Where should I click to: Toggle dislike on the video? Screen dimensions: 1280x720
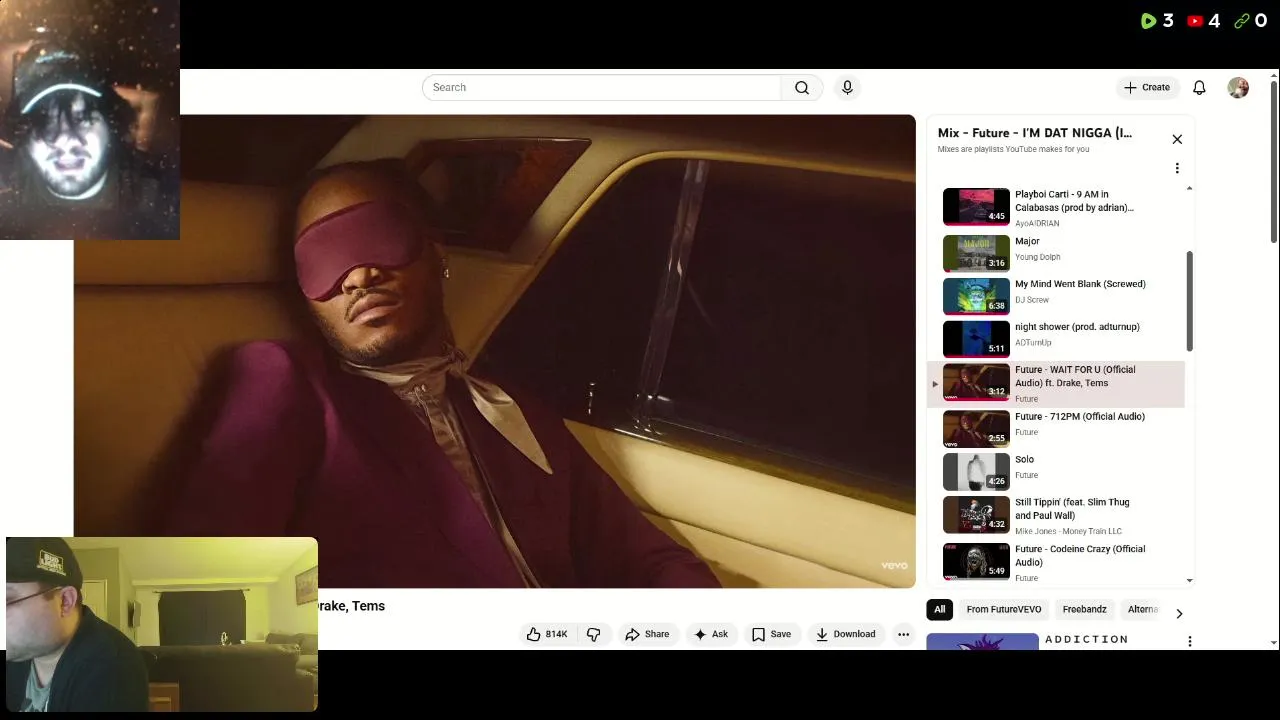[594, 634]
